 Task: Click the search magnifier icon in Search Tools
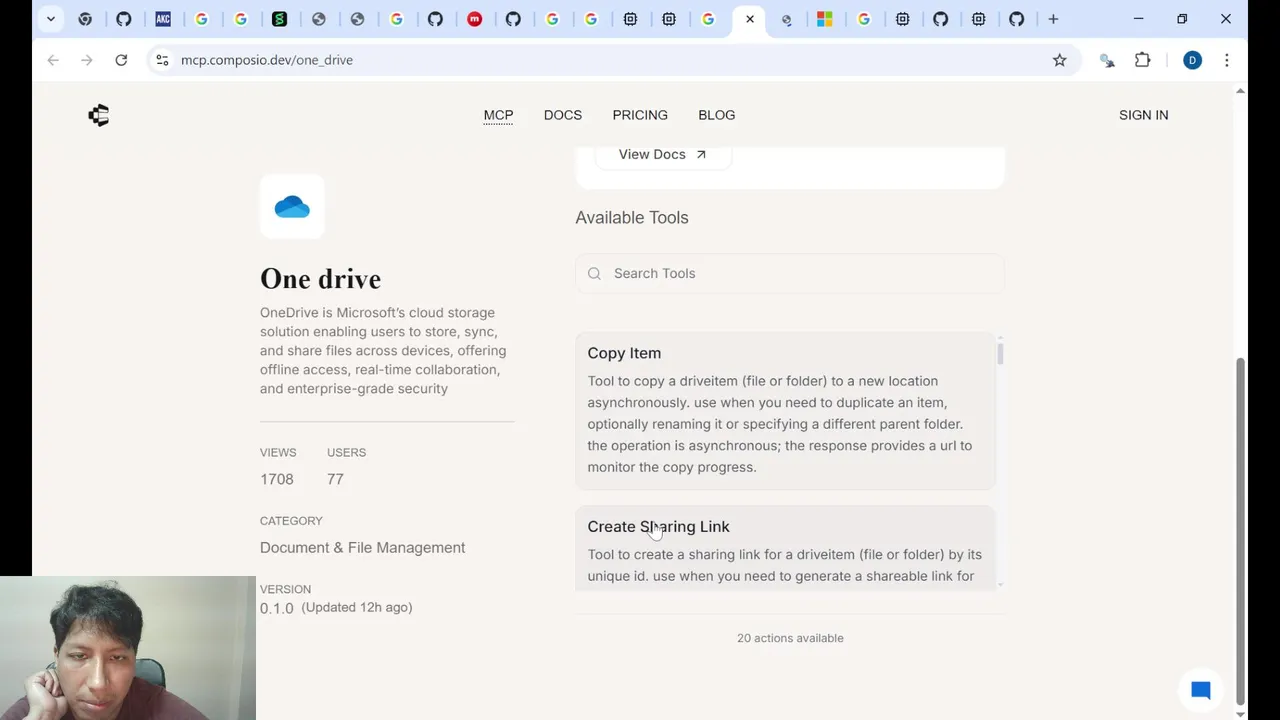594,273
